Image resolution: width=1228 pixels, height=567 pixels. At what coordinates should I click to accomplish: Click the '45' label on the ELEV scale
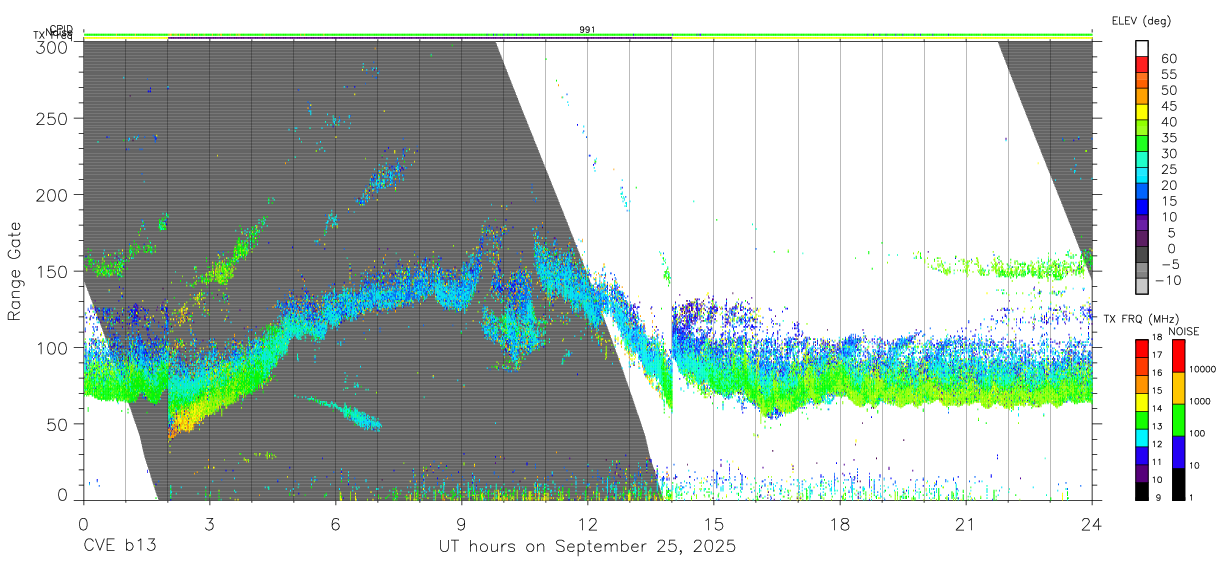tap(1168, 106)
